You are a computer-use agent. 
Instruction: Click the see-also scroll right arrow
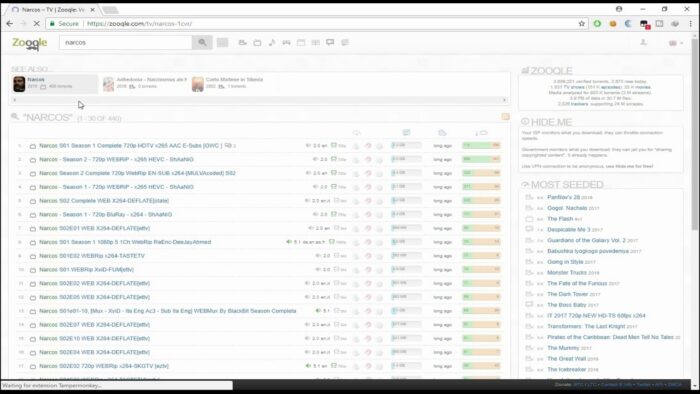point(504,100)
